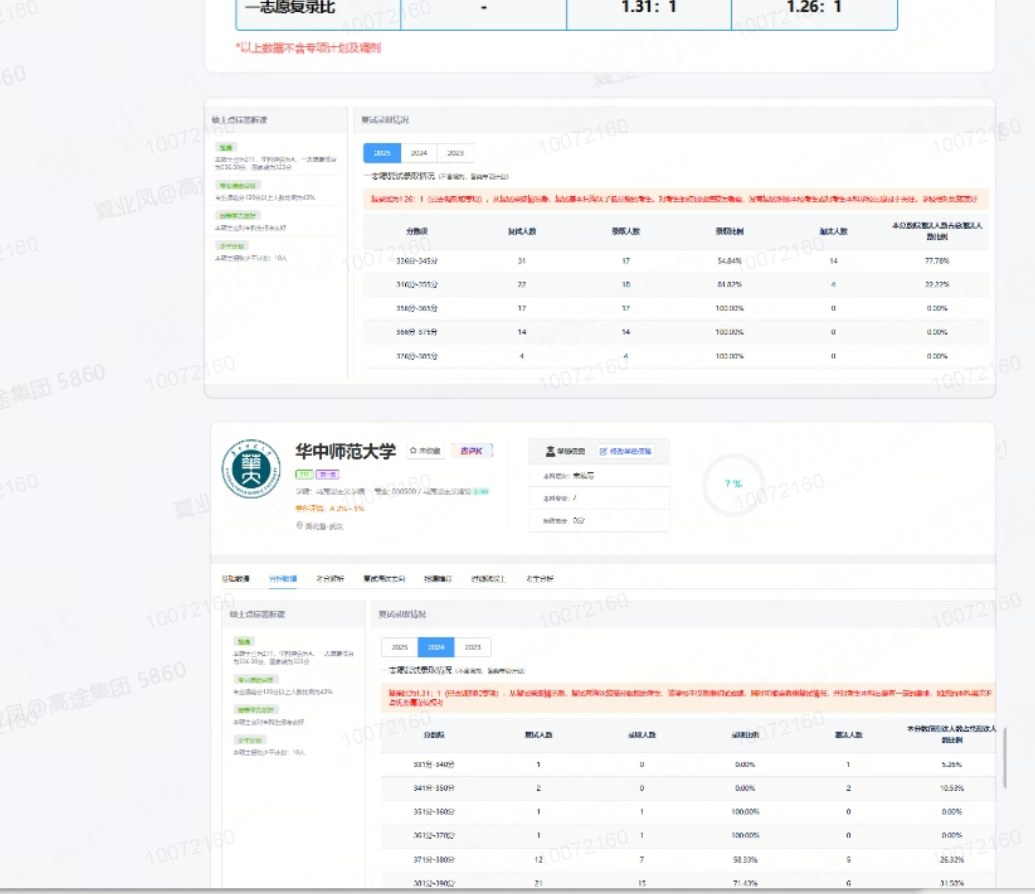Screen dimensions: 1035x894
Task: Switch lower table to year 2025
Action: [399, 647]
